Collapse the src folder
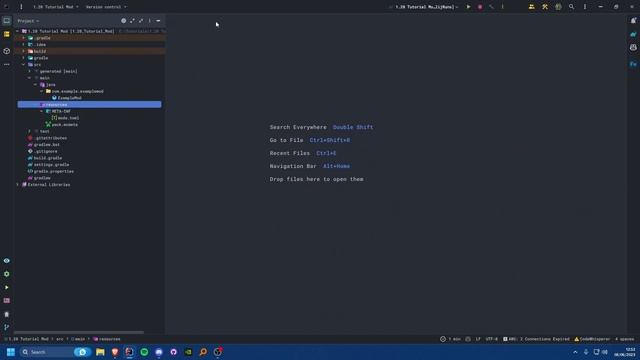The width and height of the screenshot is (640, 360). click(x=24, y=64)
